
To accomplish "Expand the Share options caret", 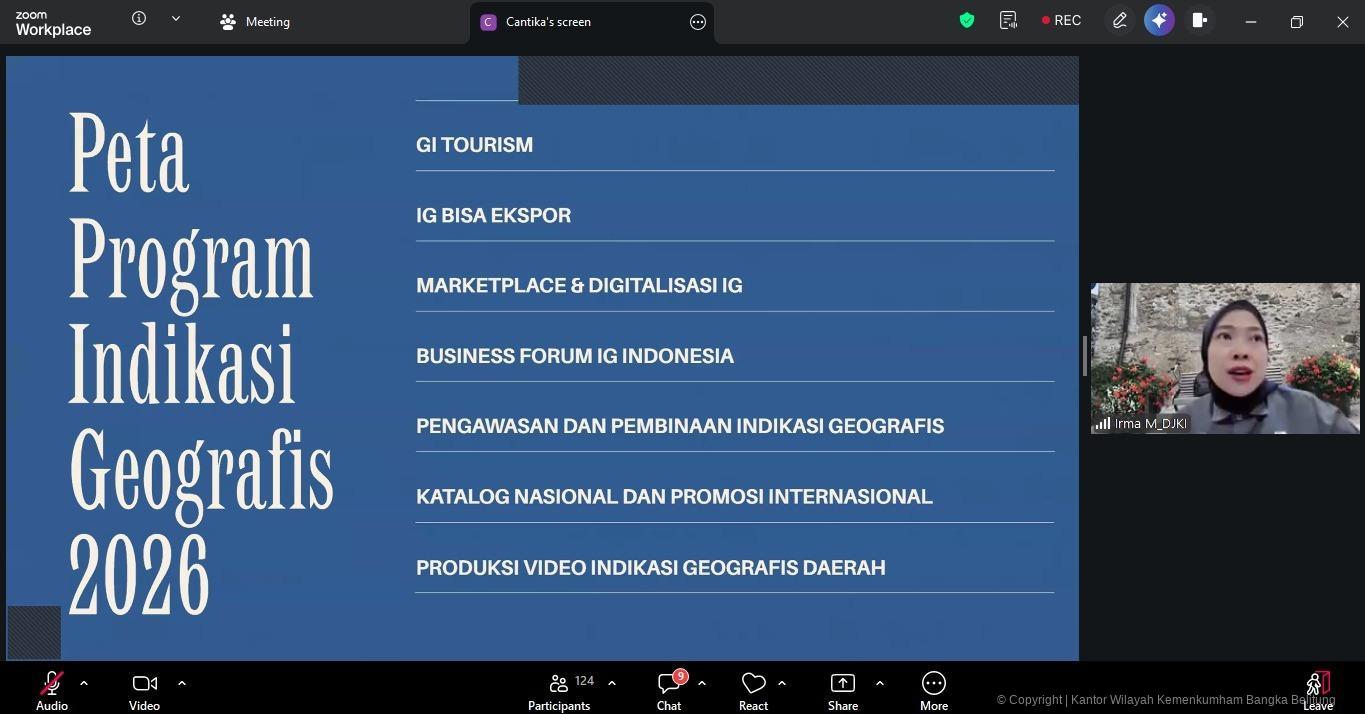I will [880, 683].
